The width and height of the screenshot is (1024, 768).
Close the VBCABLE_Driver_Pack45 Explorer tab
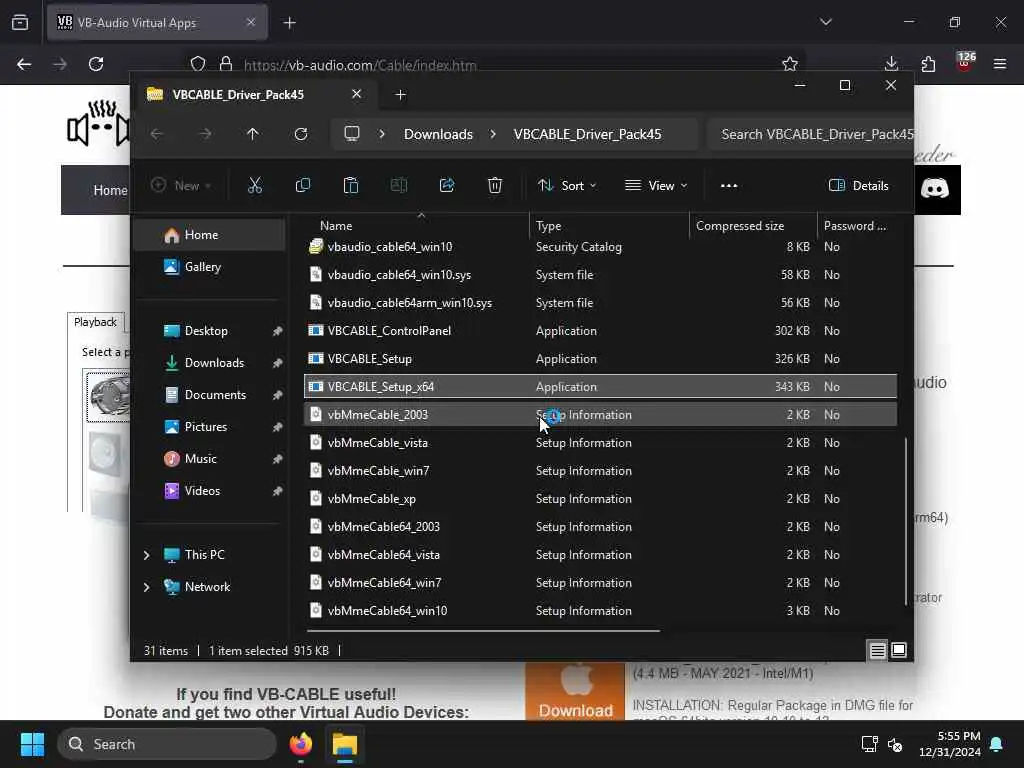coord(357,94)
